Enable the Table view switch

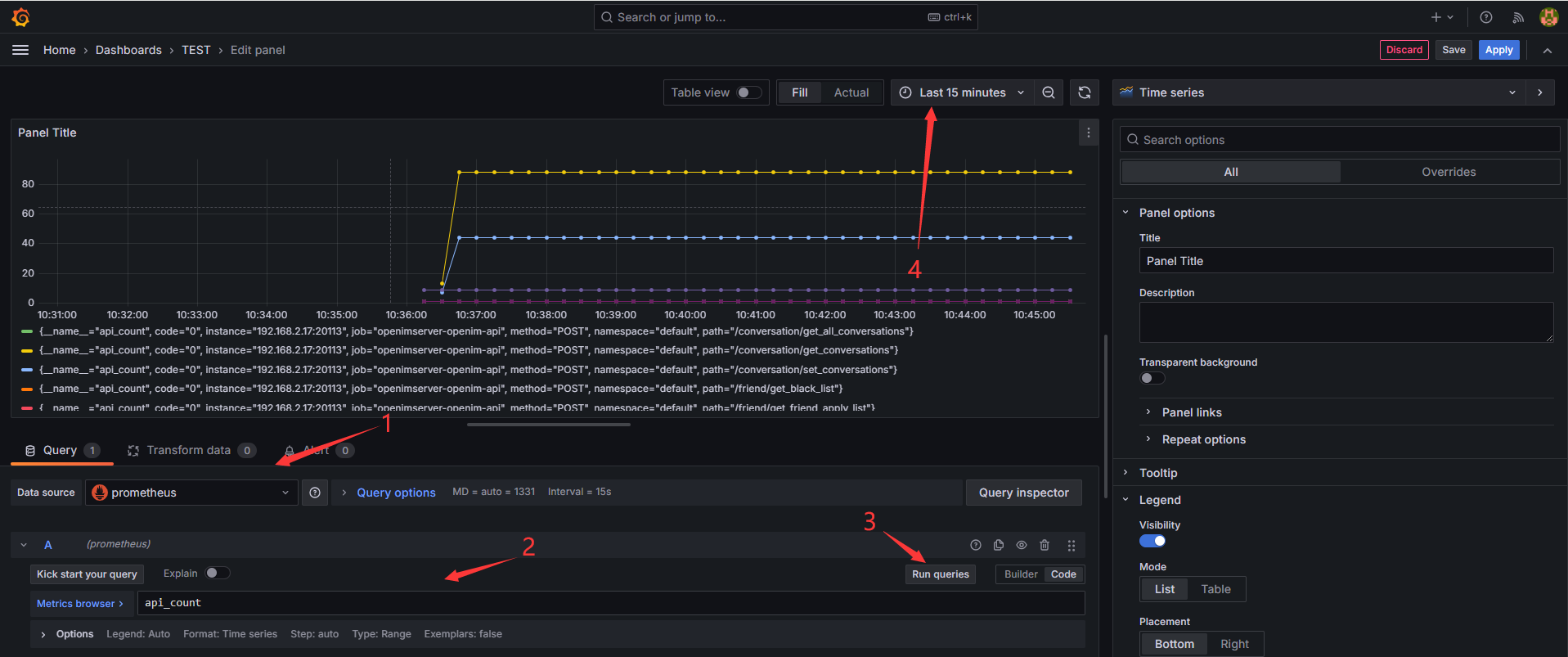click(748, 92)
